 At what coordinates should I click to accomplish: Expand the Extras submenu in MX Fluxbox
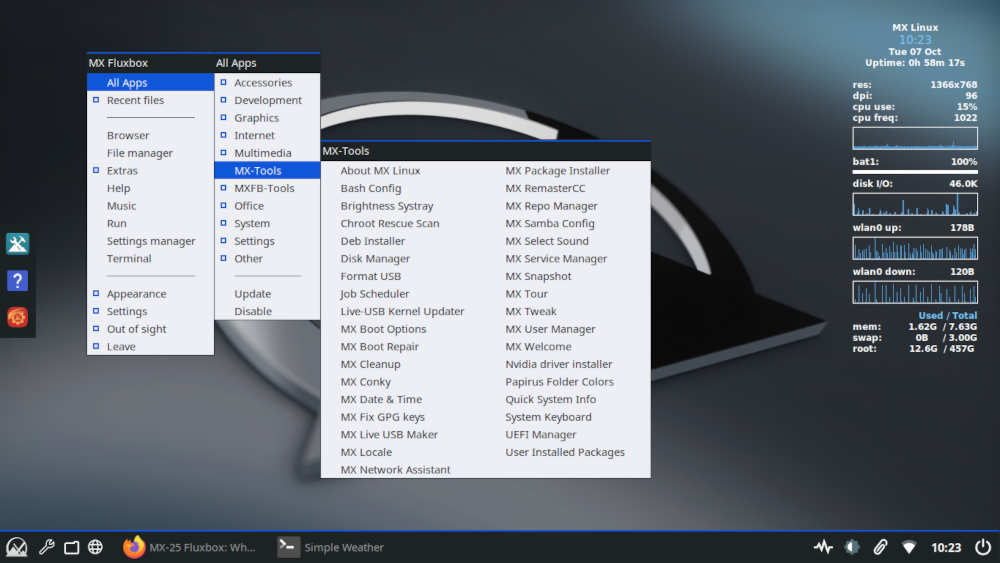coord(122,171)
